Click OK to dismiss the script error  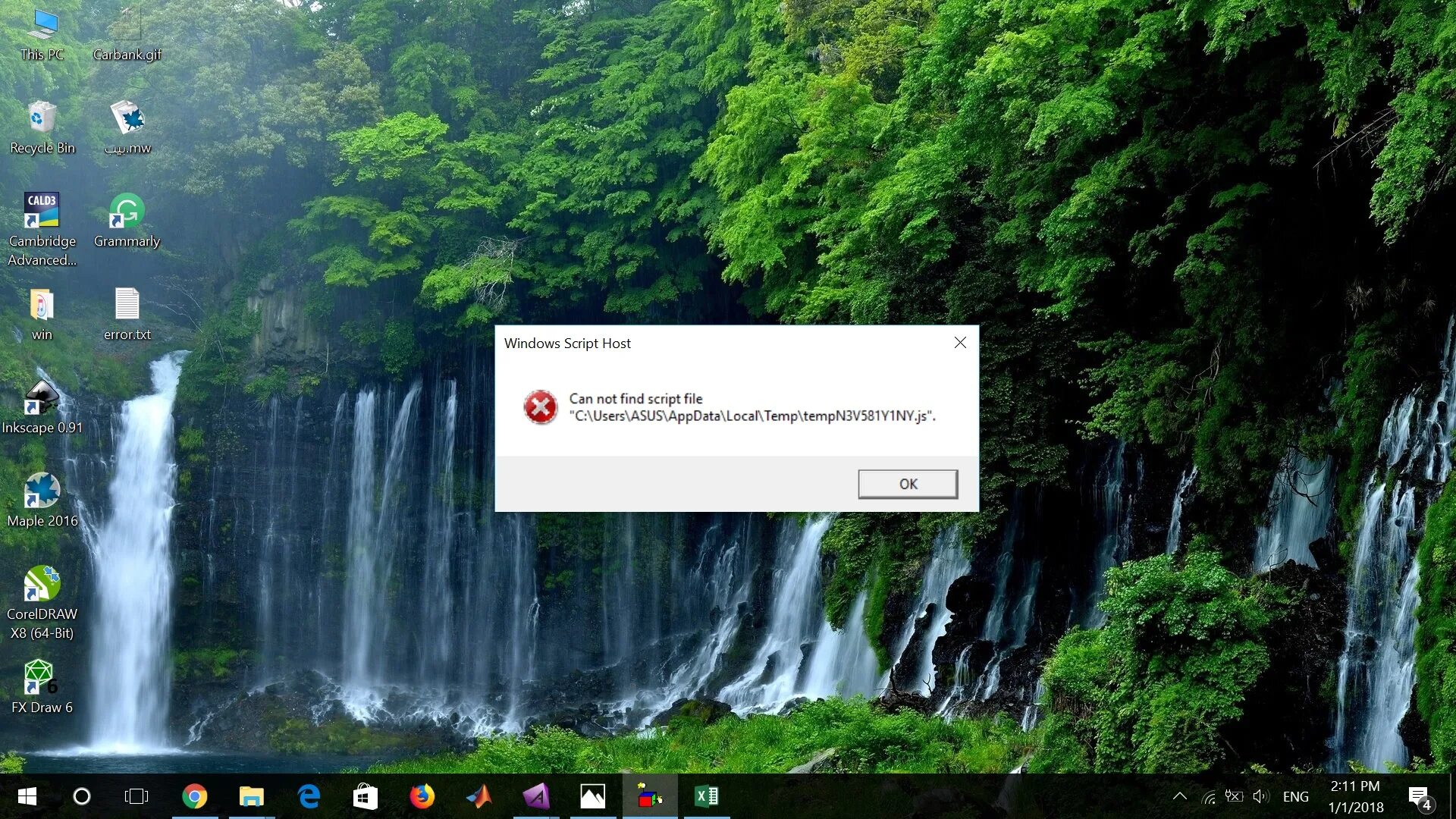pos(907,484)
